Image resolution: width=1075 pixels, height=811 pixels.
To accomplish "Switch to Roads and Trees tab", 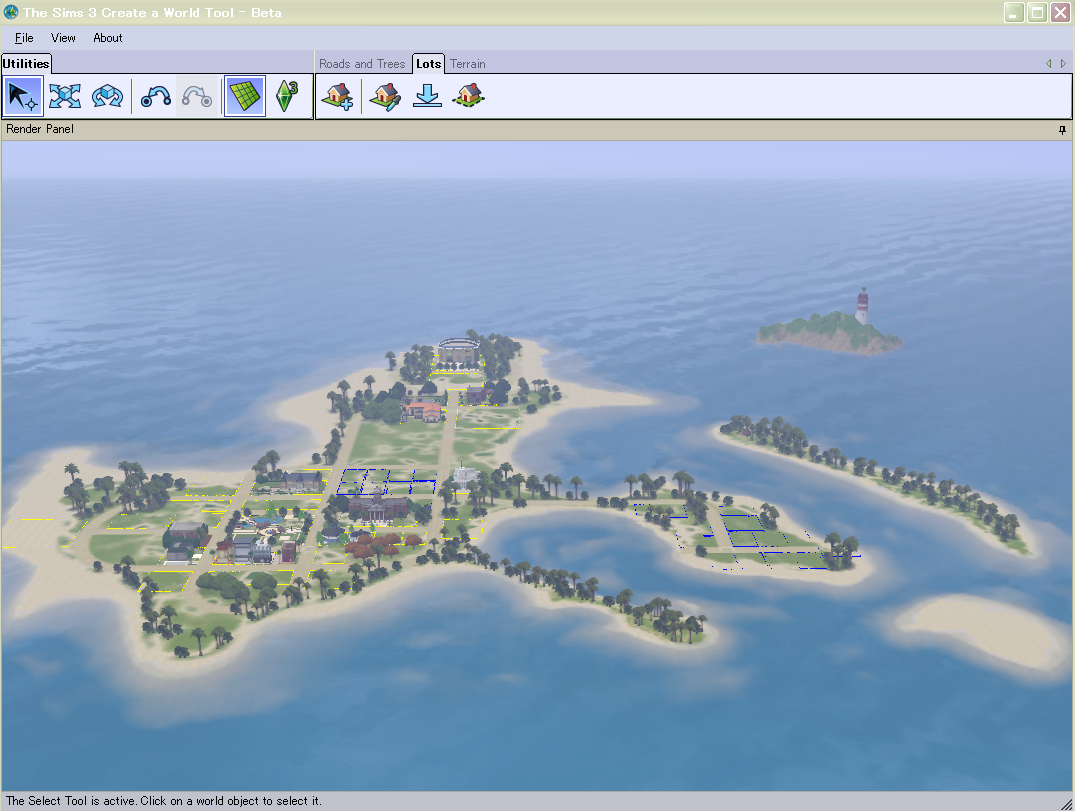I will coord(362,63).
